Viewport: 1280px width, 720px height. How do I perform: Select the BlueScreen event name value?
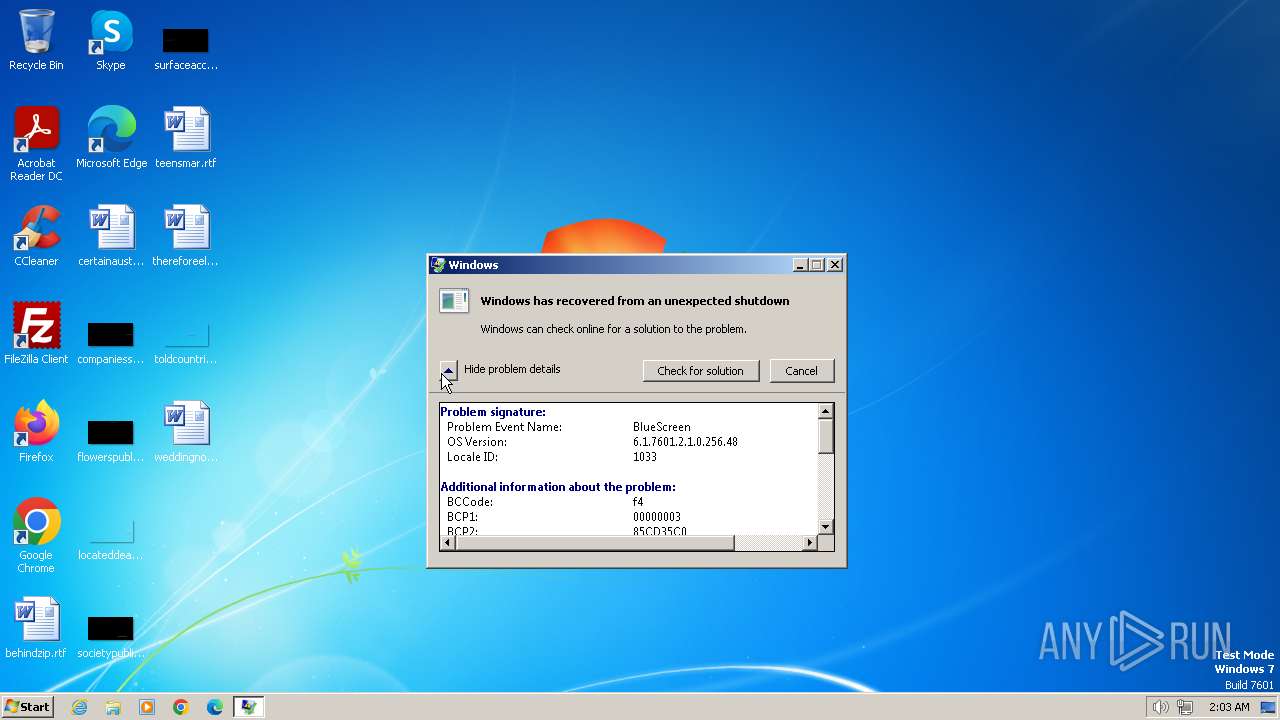(x=661, y=427)
